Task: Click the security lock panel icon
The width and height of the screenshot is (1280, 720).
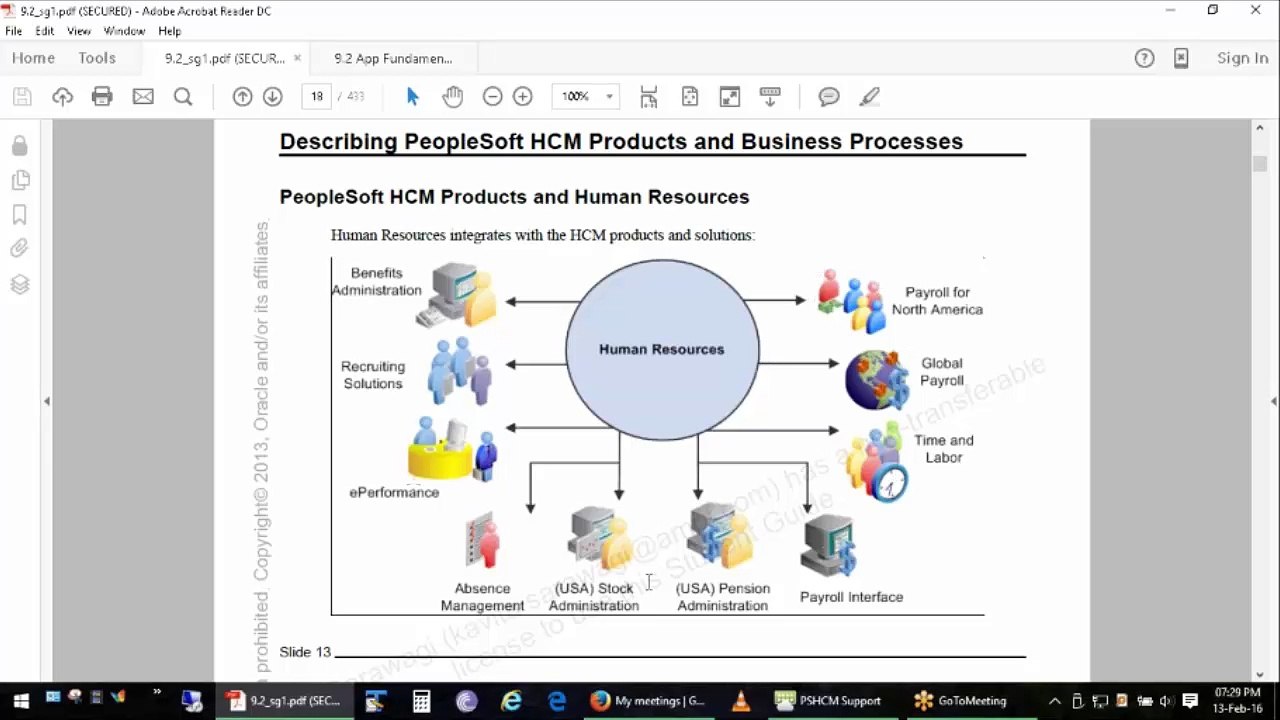Action: coord(19,146)
